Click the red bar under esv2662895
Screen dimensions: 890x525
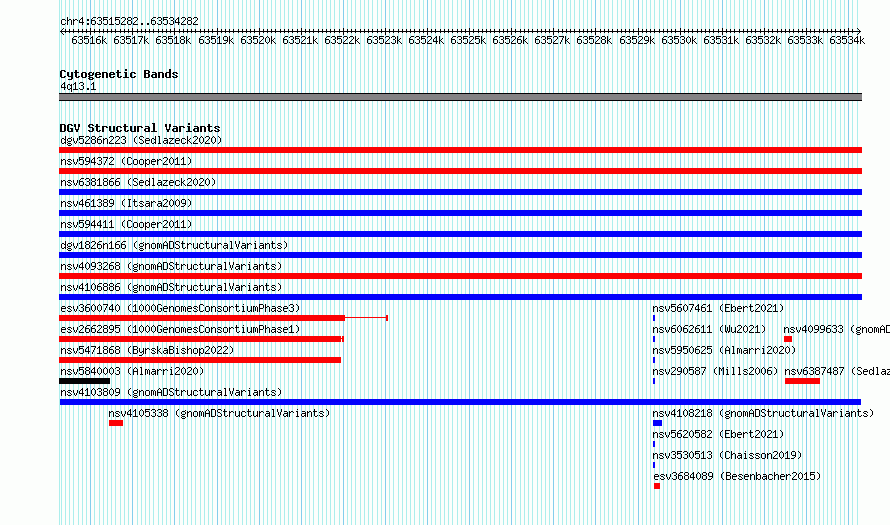[x=200, y=339]
